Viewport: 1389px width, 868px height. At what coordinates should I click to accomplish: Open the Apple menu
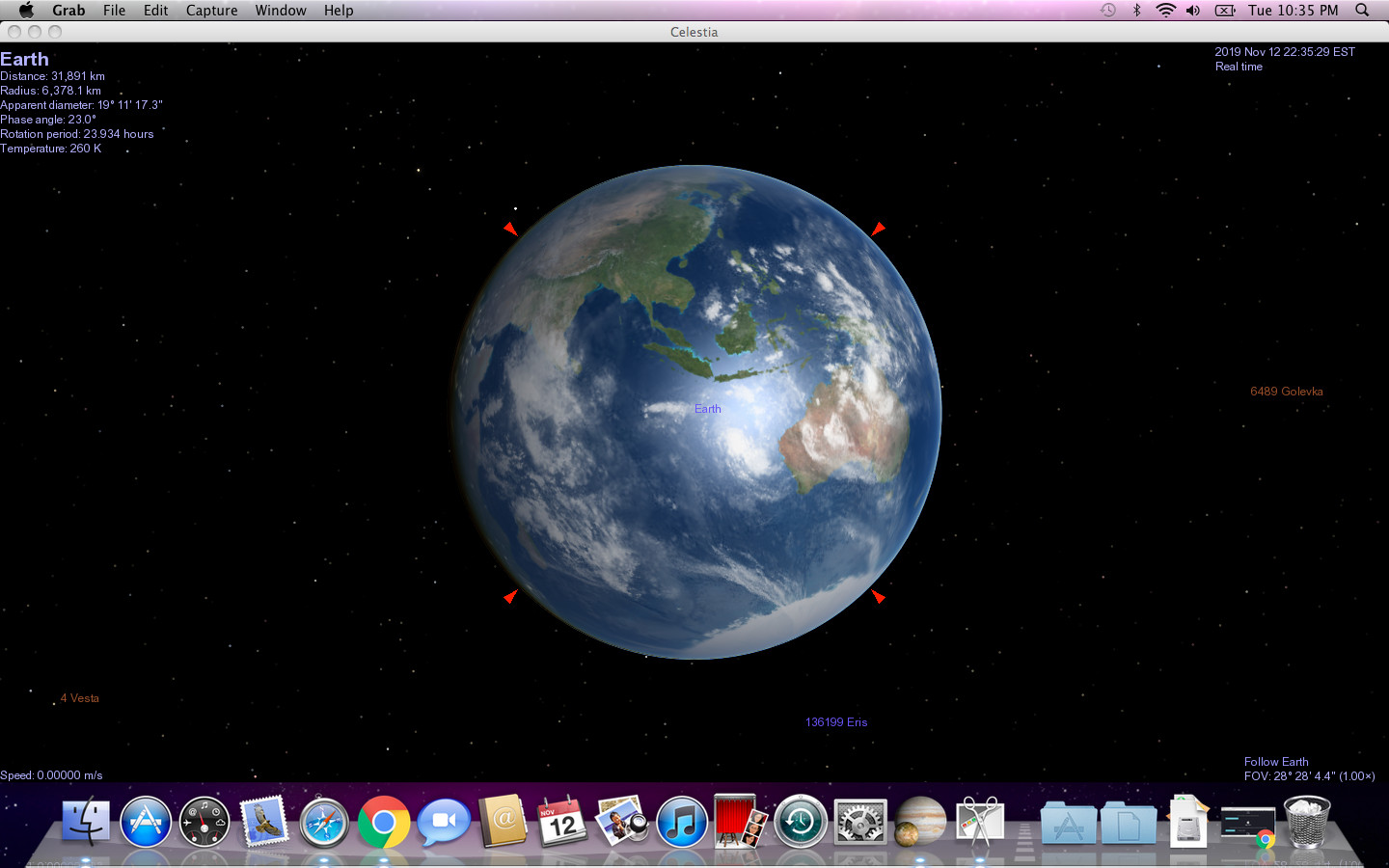(26, 11)
